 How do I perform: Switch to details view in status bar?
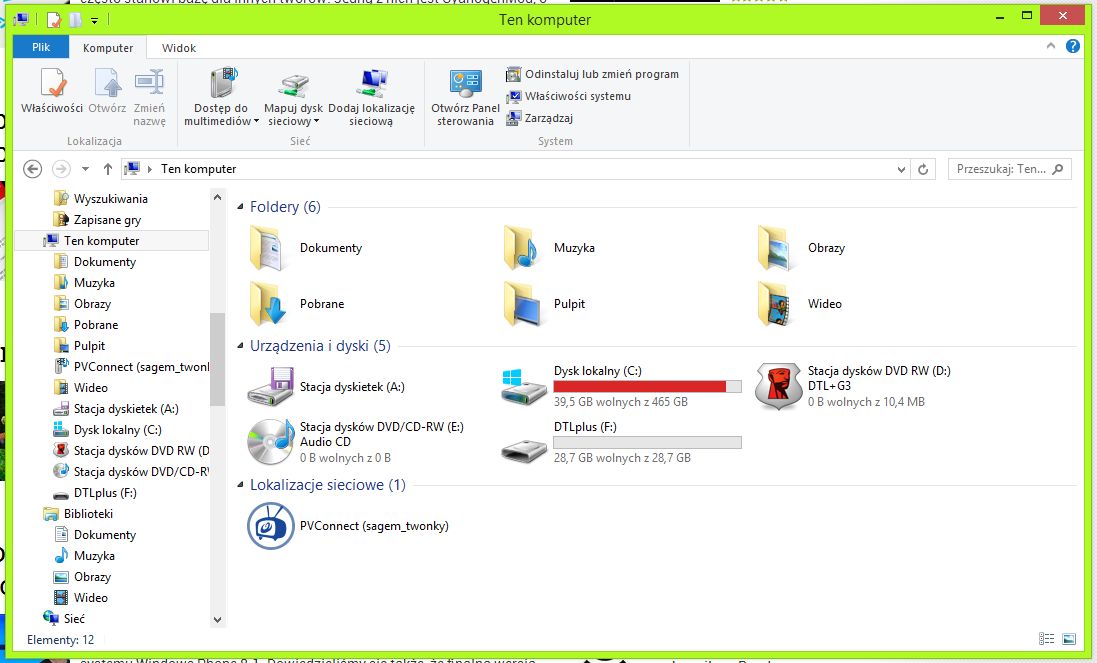1047,639
